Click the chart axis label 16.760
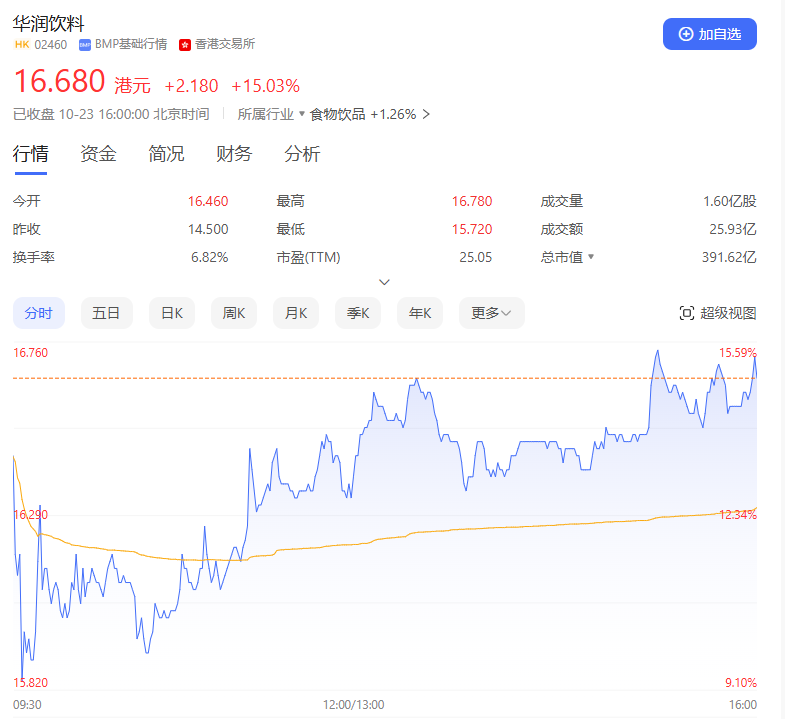Viewport: 785px width, 719px height. coord(31,352)
